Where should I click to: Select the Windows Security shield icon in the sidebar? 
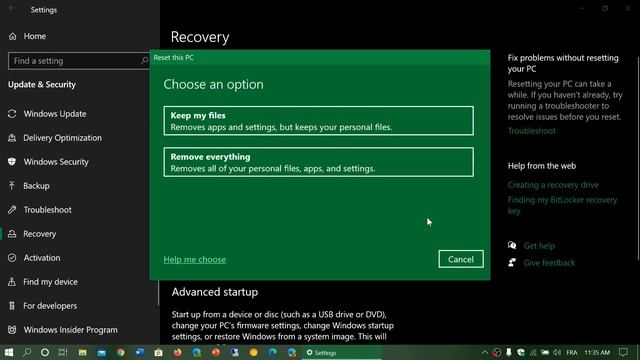pos(12,162)
